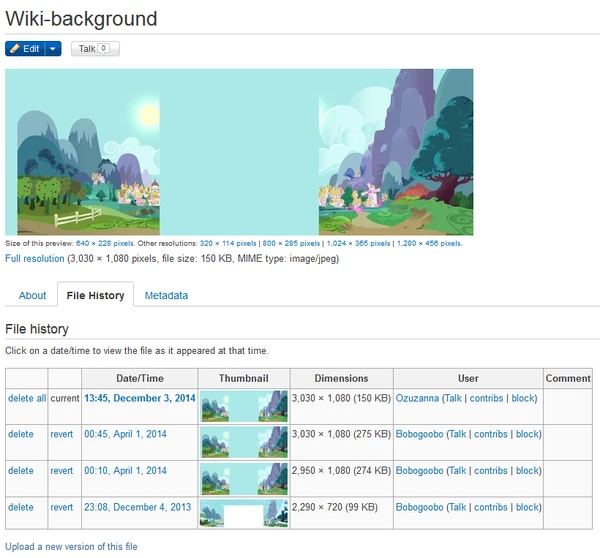Open Bobogoobo Talk in the 99 KB row
This screenshot has width=600, height=558.
click(x=458, y=507)
